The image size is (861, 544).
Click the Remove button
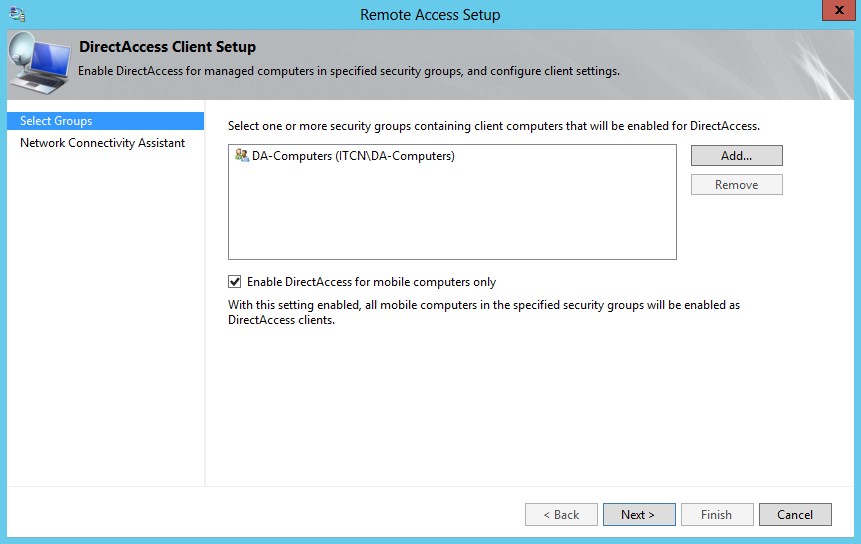coord(736,185)
